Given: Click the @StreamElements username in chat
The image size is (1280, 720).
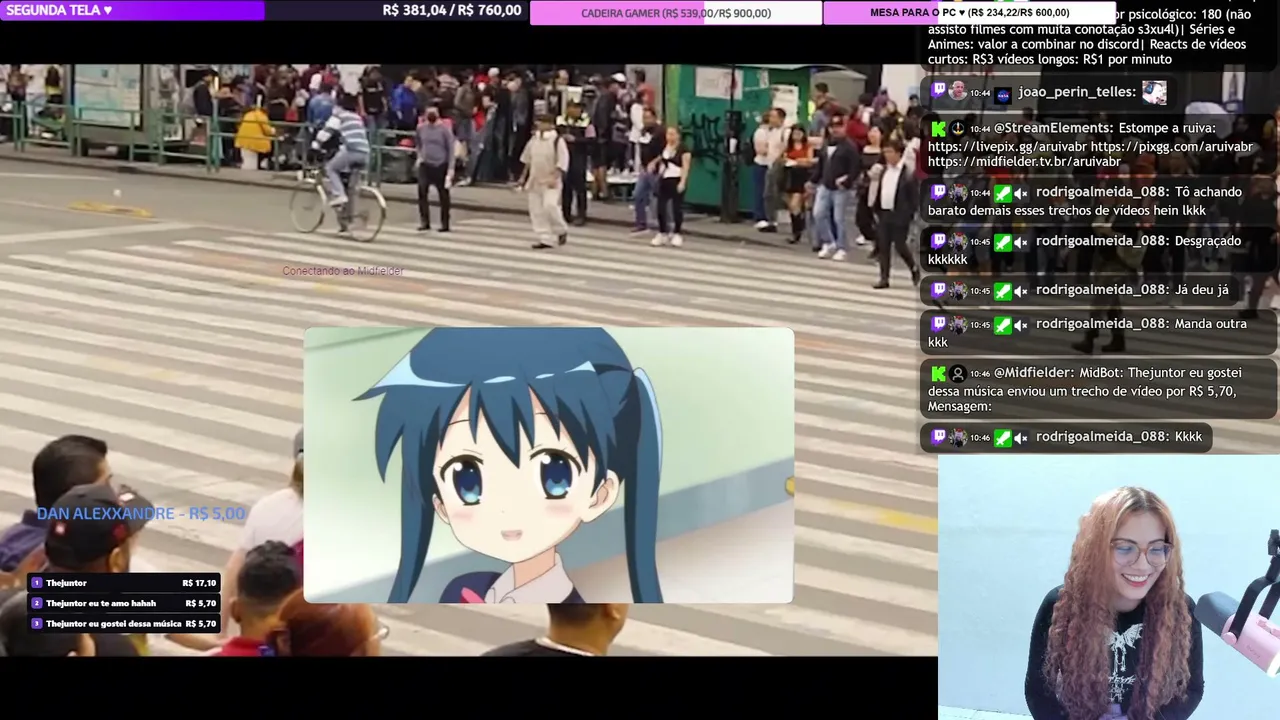Looking at the screenshot, I should 1053,128.
